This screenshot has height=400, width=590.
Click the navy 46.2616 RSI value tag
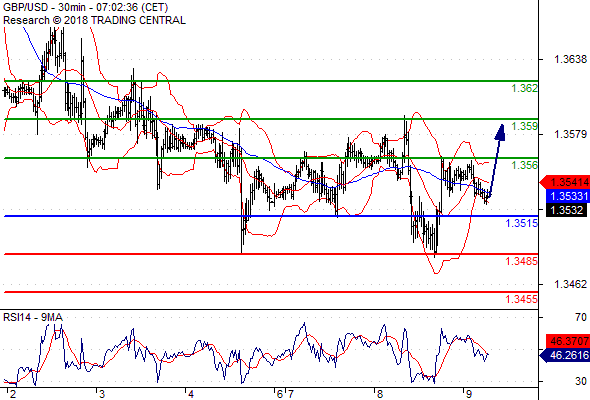pyautogui.click(x=565, y=355)
